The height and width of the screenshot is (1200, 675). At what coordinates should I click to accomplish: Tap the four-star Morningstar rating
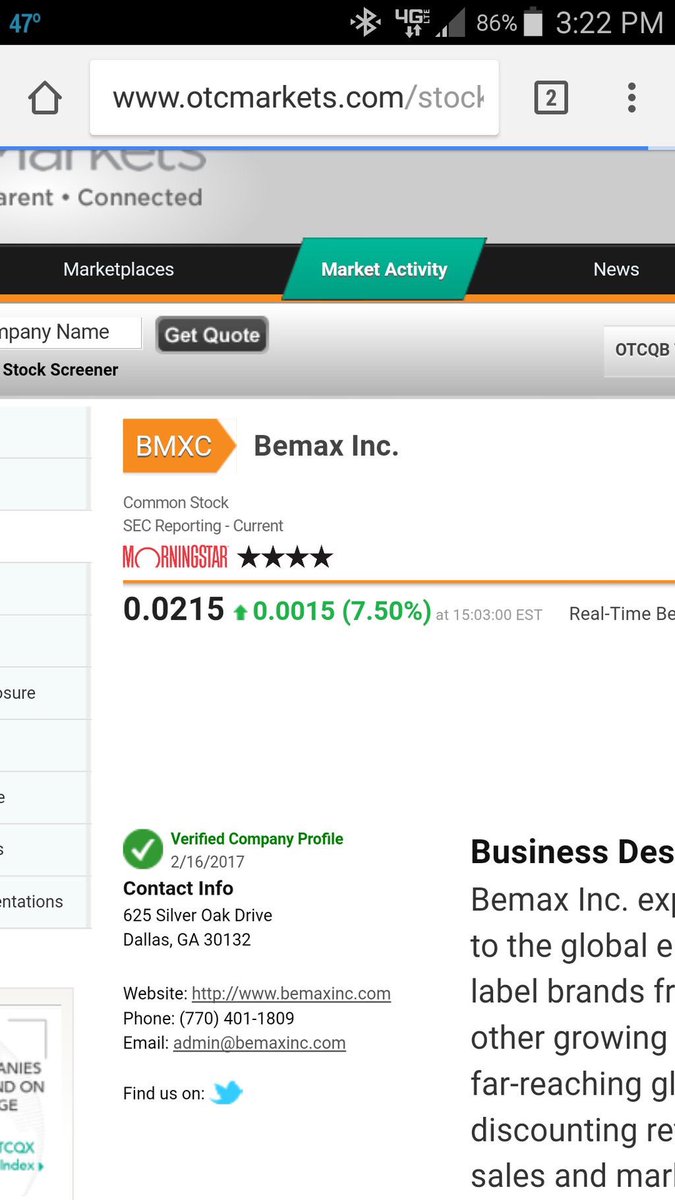point(285,557)
